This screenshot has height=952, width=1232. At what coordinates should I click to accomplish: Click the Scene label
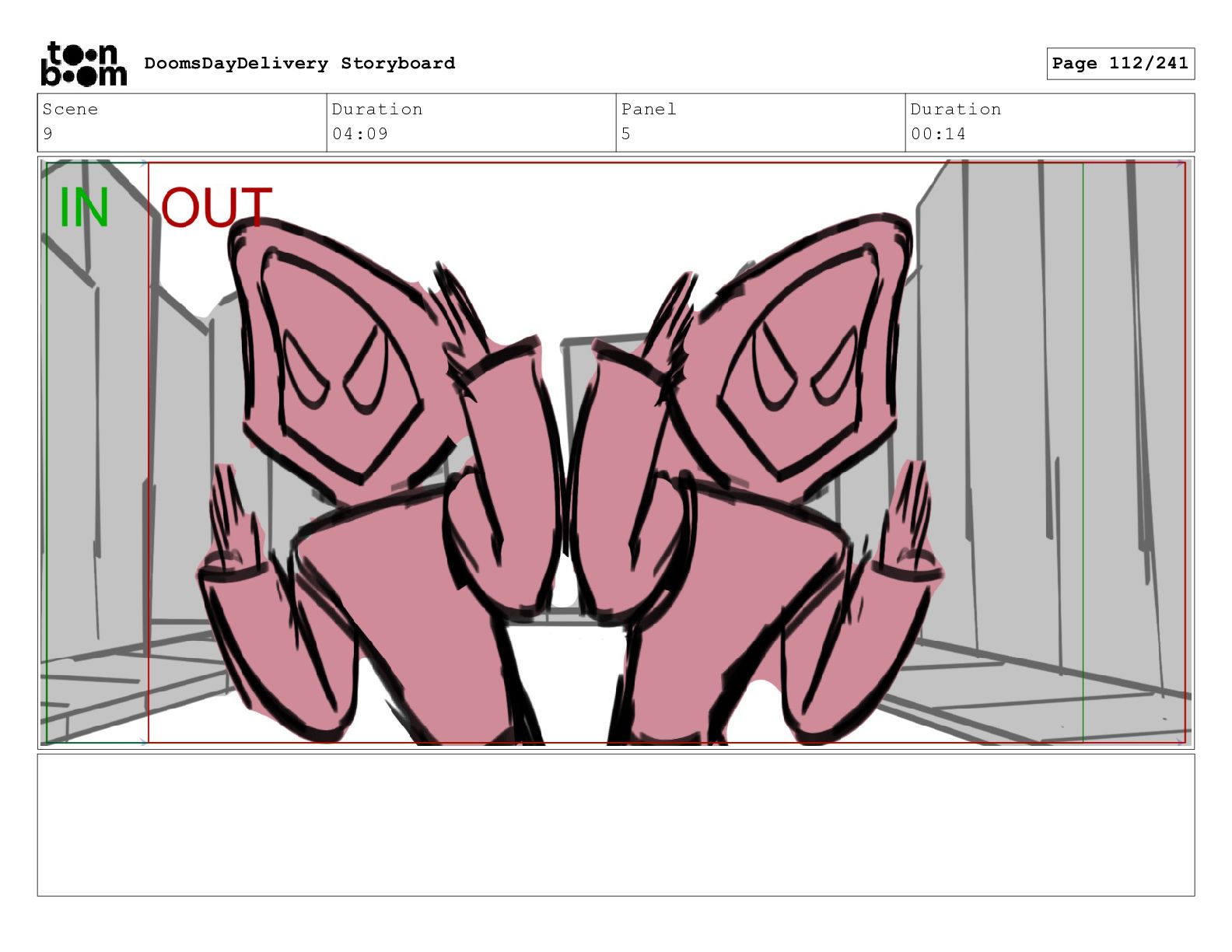(70, 109)
